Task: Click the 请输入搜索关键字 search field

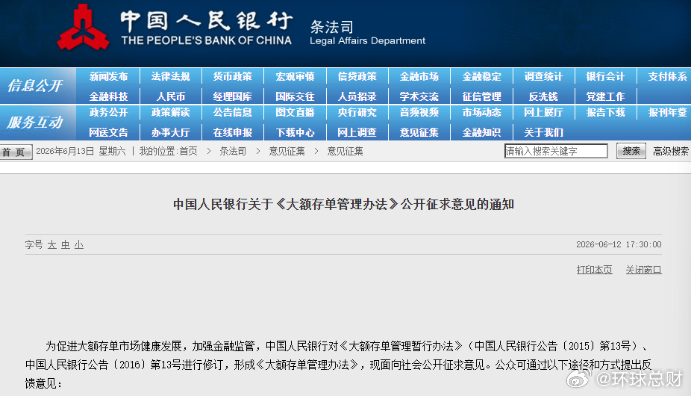Action: click(556, 151)
